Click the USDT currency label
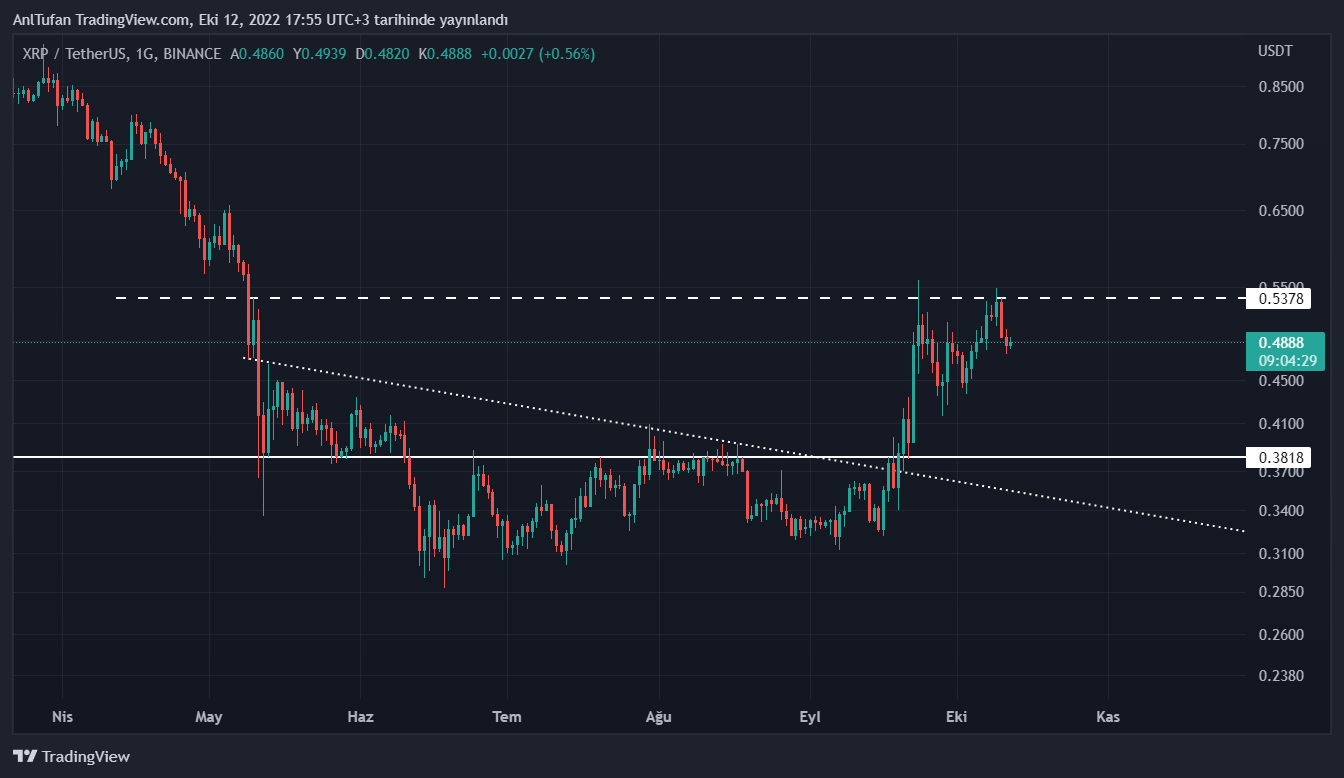The width and height of the screenshot is (1344, 778). [x=1275, y=51]
